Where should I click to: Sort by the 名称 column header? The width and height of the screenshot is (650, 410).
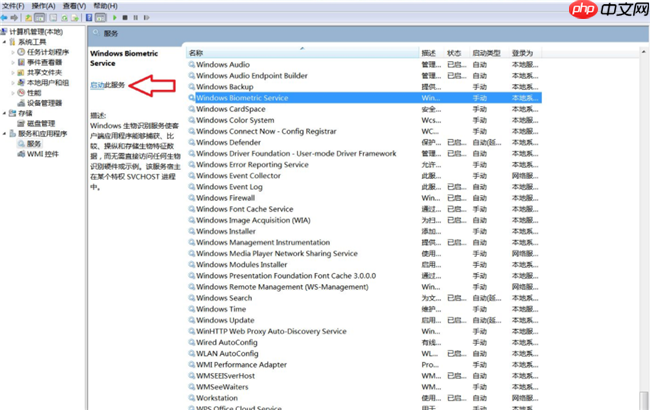coord(303,53)
